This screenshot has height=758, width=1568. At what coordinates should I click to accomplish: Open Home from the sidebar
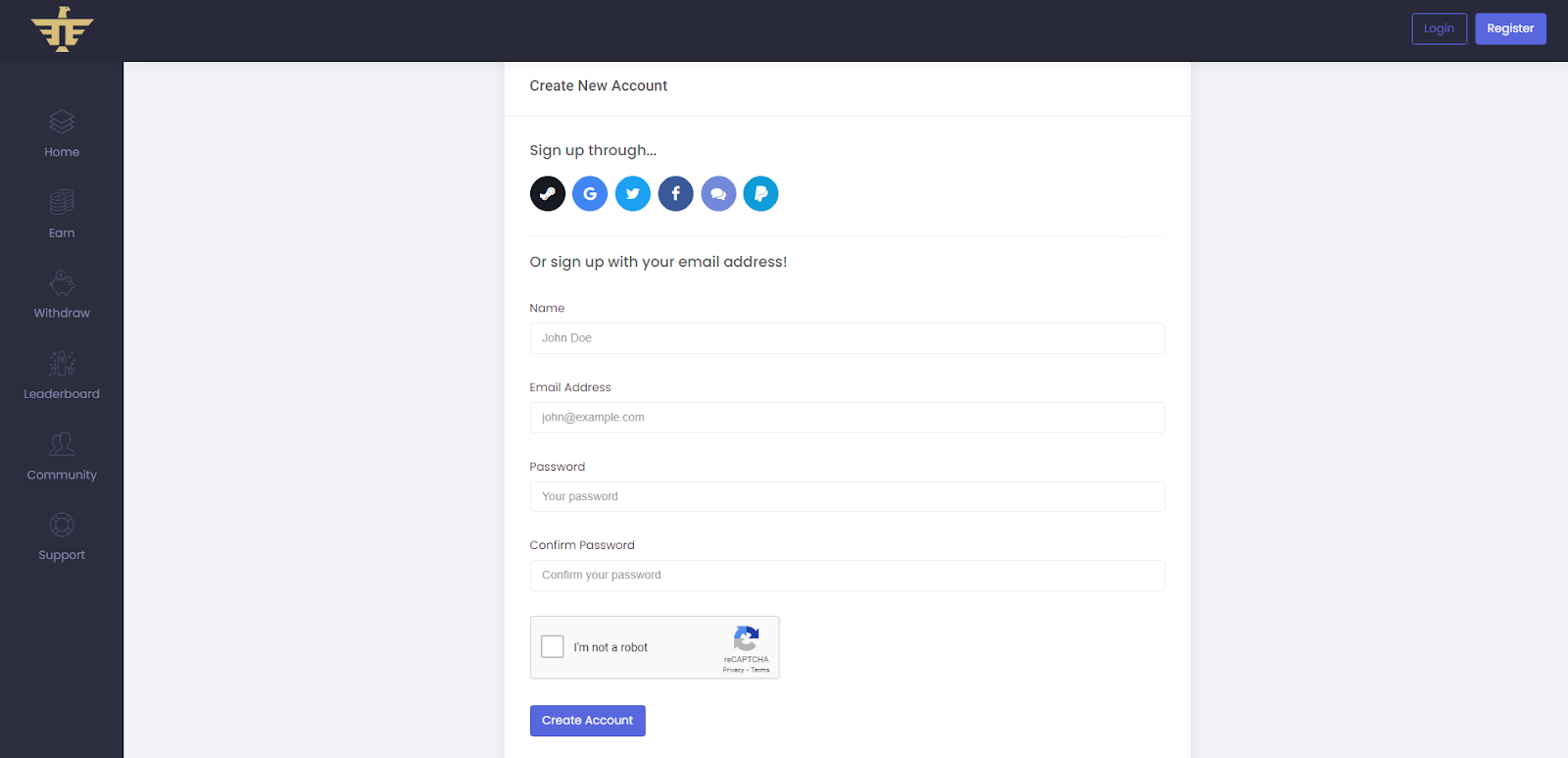coord(62,133)
